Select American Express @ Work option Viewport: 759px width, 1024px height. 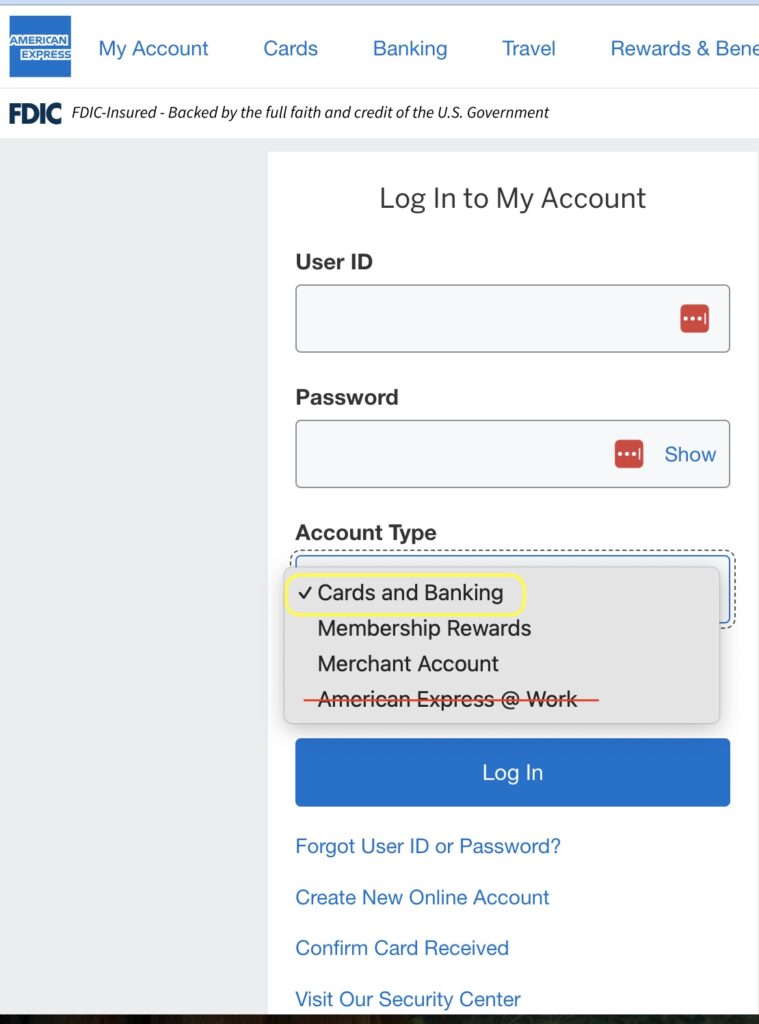coord(447,700)
